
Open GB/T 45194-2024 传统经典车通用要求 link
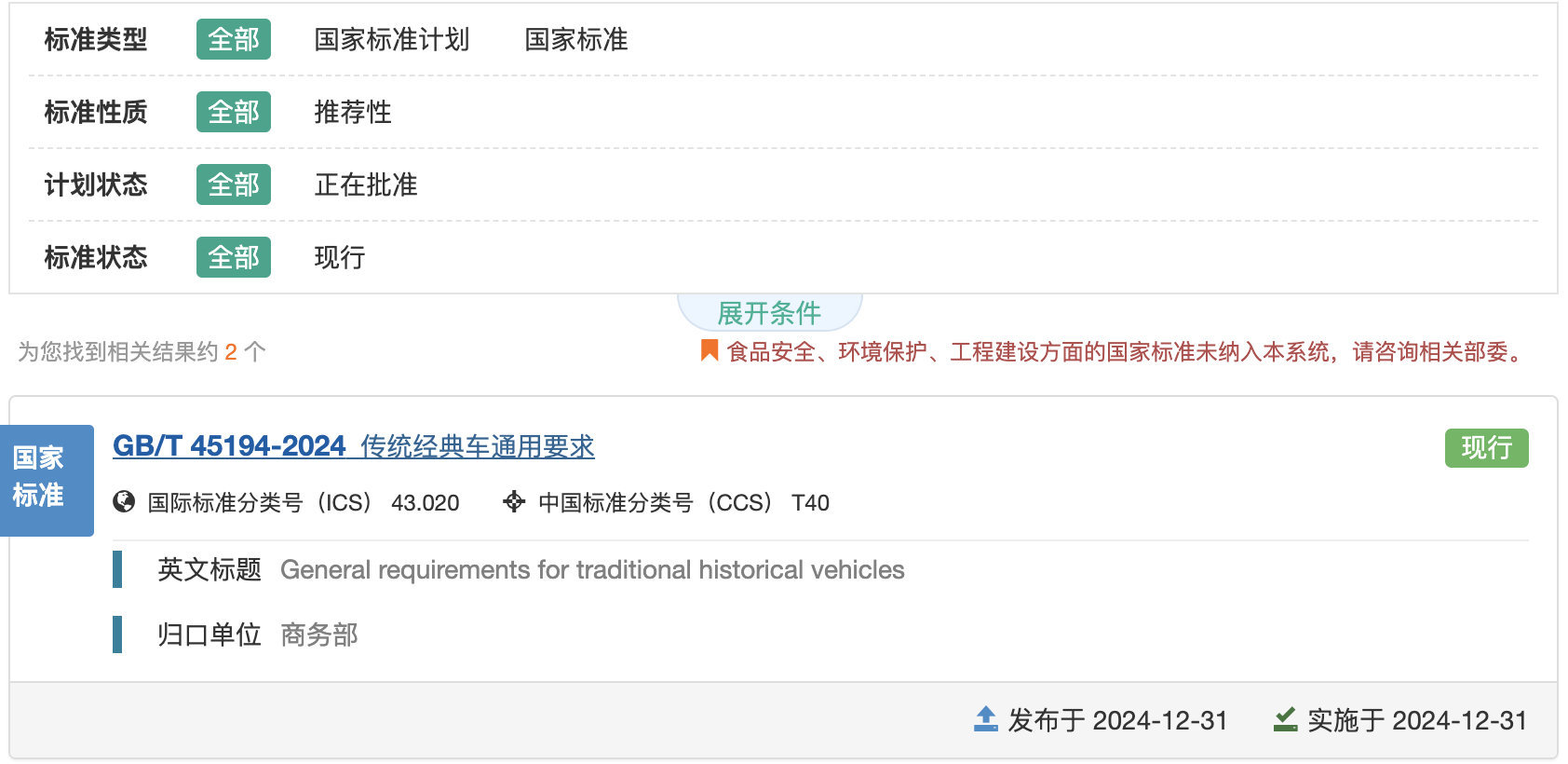coord(354,446)
